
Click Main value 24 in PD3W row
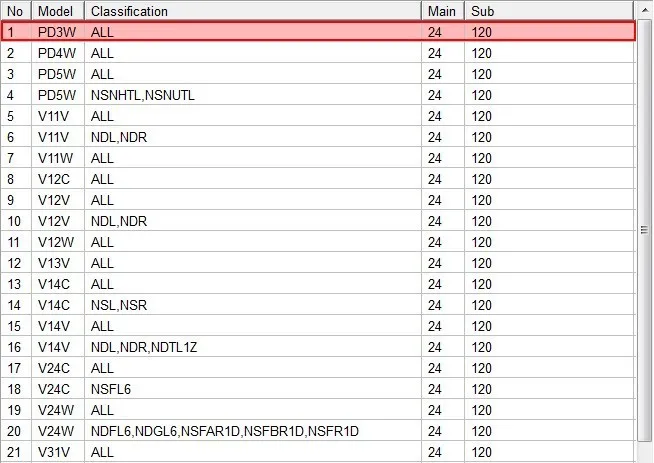pyautogui.click(x=443, y=32)
